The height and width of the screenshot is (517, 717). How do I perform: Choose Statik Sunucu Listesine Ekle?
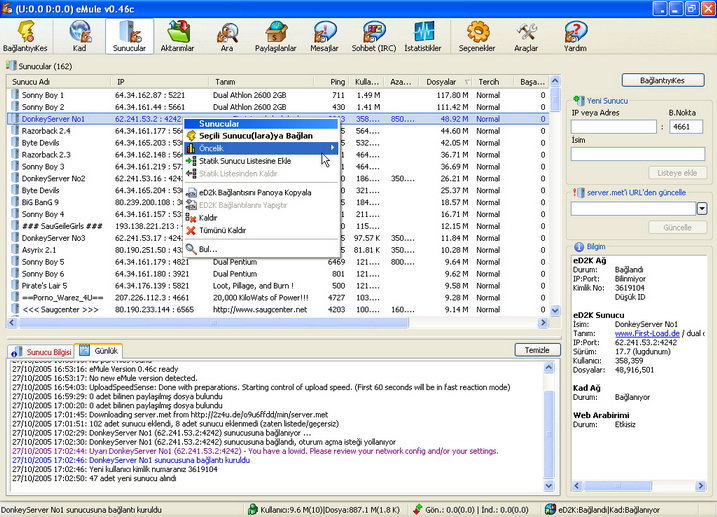pyautogui.click(x=261, y=161)
